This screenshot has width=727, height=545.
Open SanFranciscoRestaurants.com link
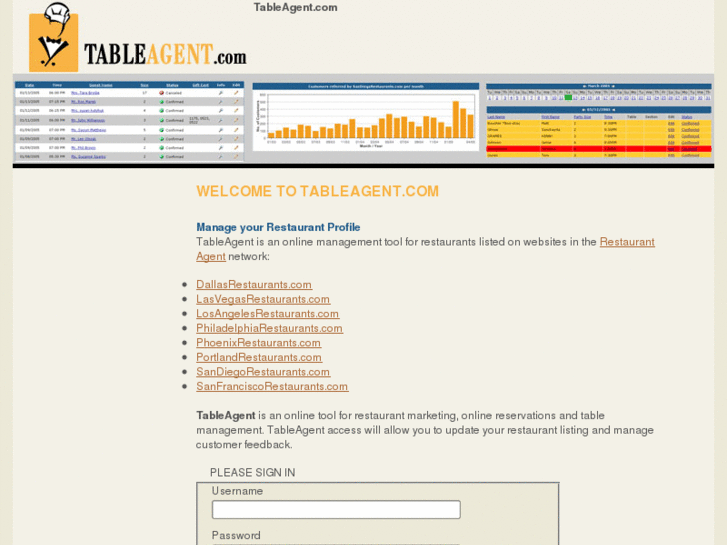pos(272,386)
